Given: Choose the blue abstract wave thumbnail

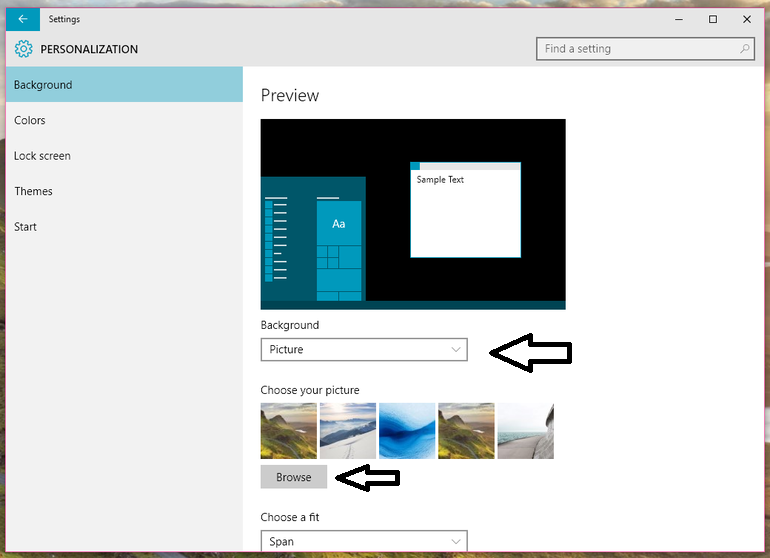Looking at the screenshot, I should pos(407,431).
